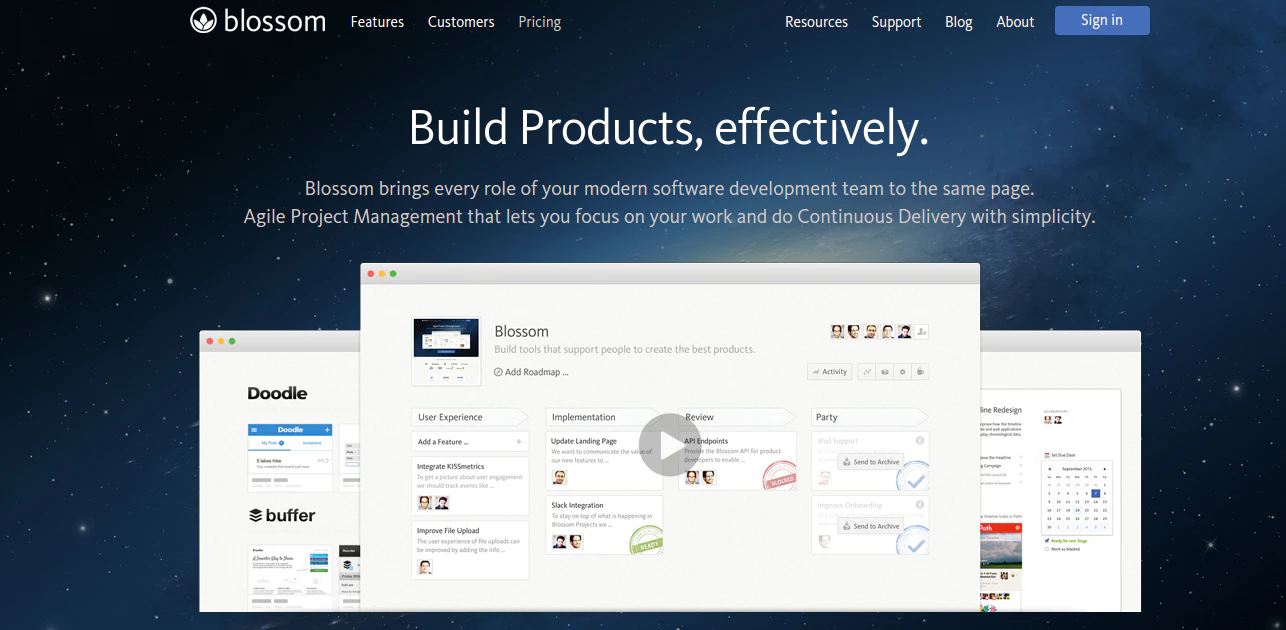
Task: Open project settings gear icon
Action: point(902,372)
